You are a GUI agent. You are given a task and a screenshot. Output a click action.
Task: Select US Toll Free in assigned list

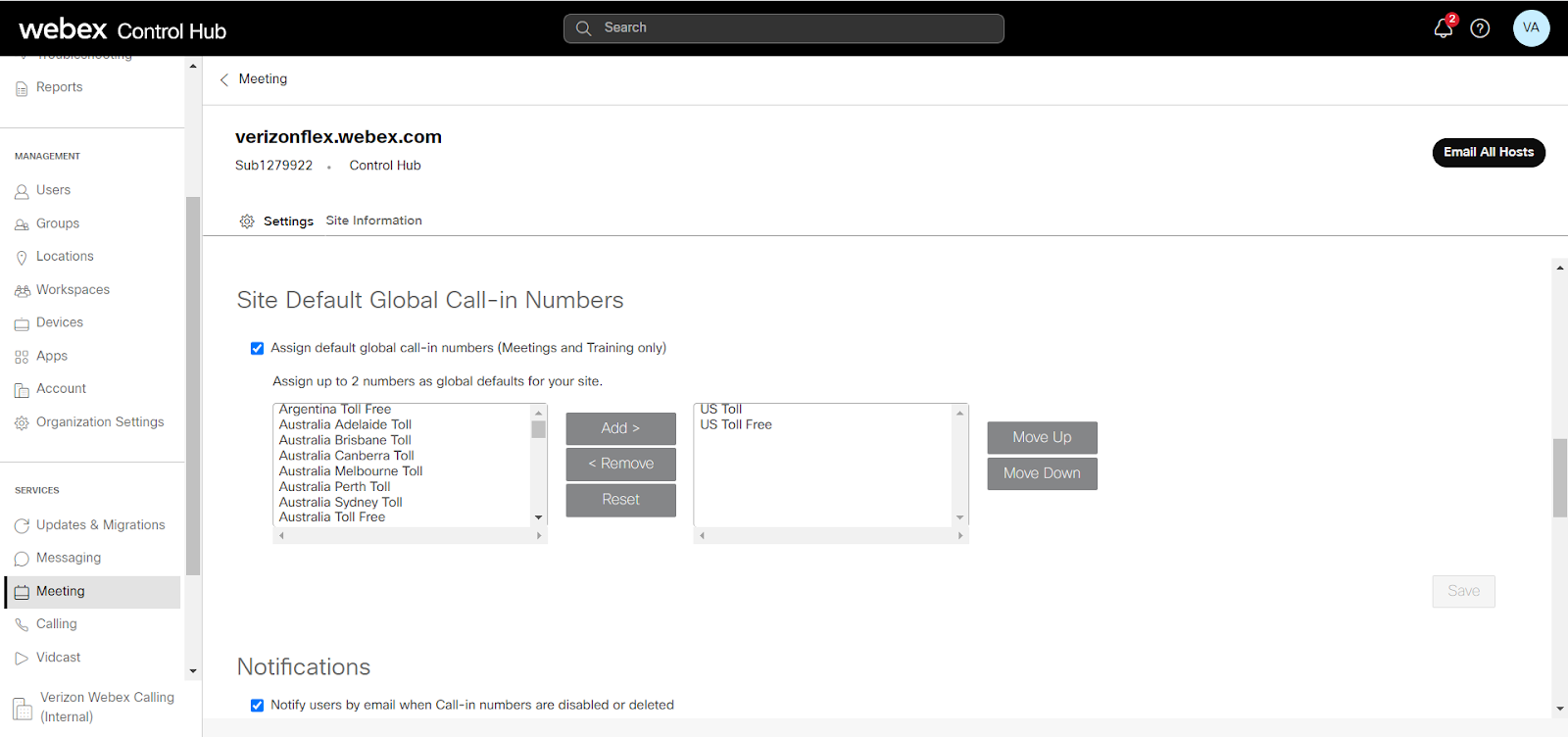coord(736,424)
